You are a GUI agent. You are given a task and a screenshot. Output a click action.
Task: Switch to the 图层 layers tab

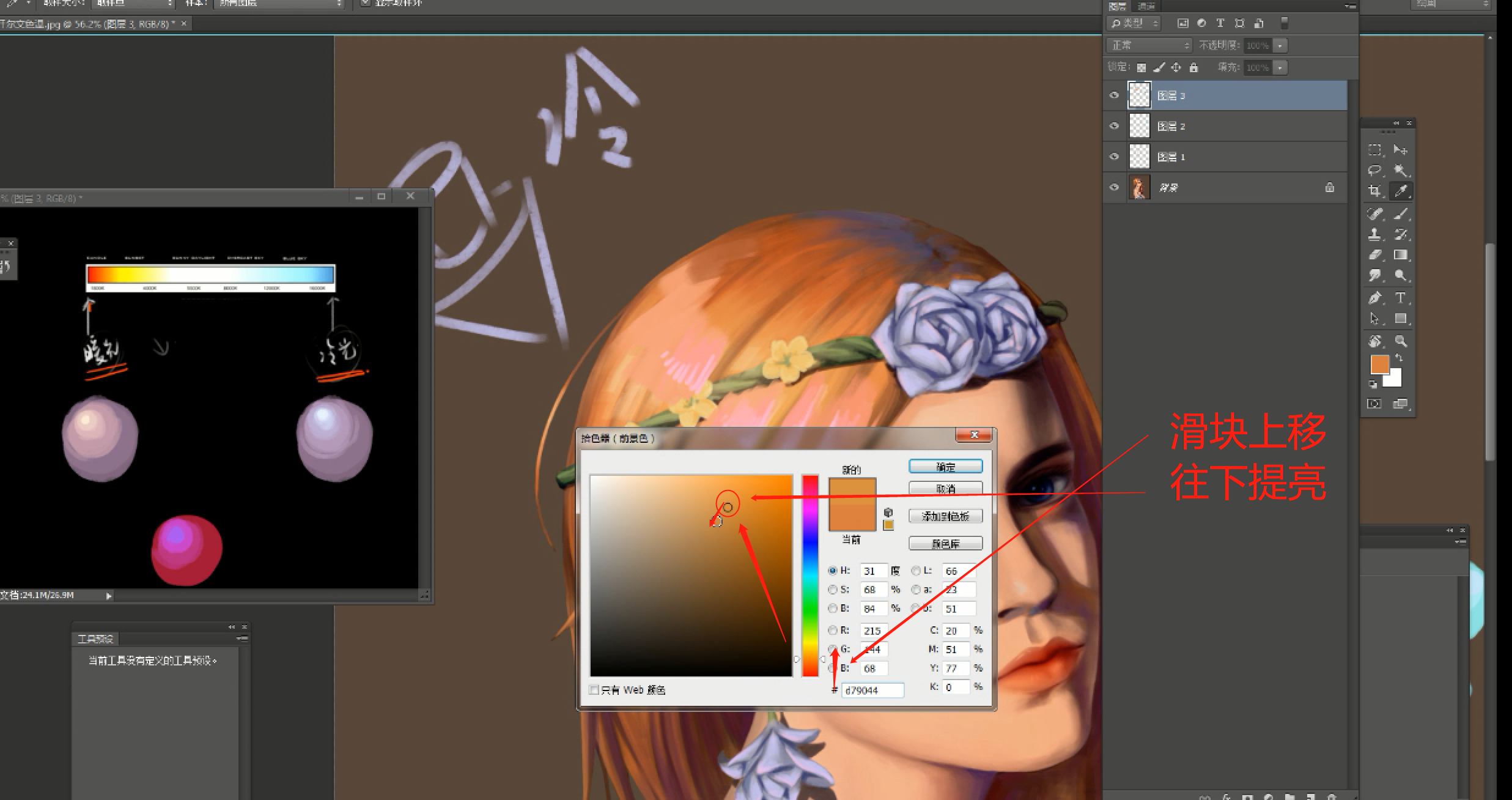point(1118,6)
